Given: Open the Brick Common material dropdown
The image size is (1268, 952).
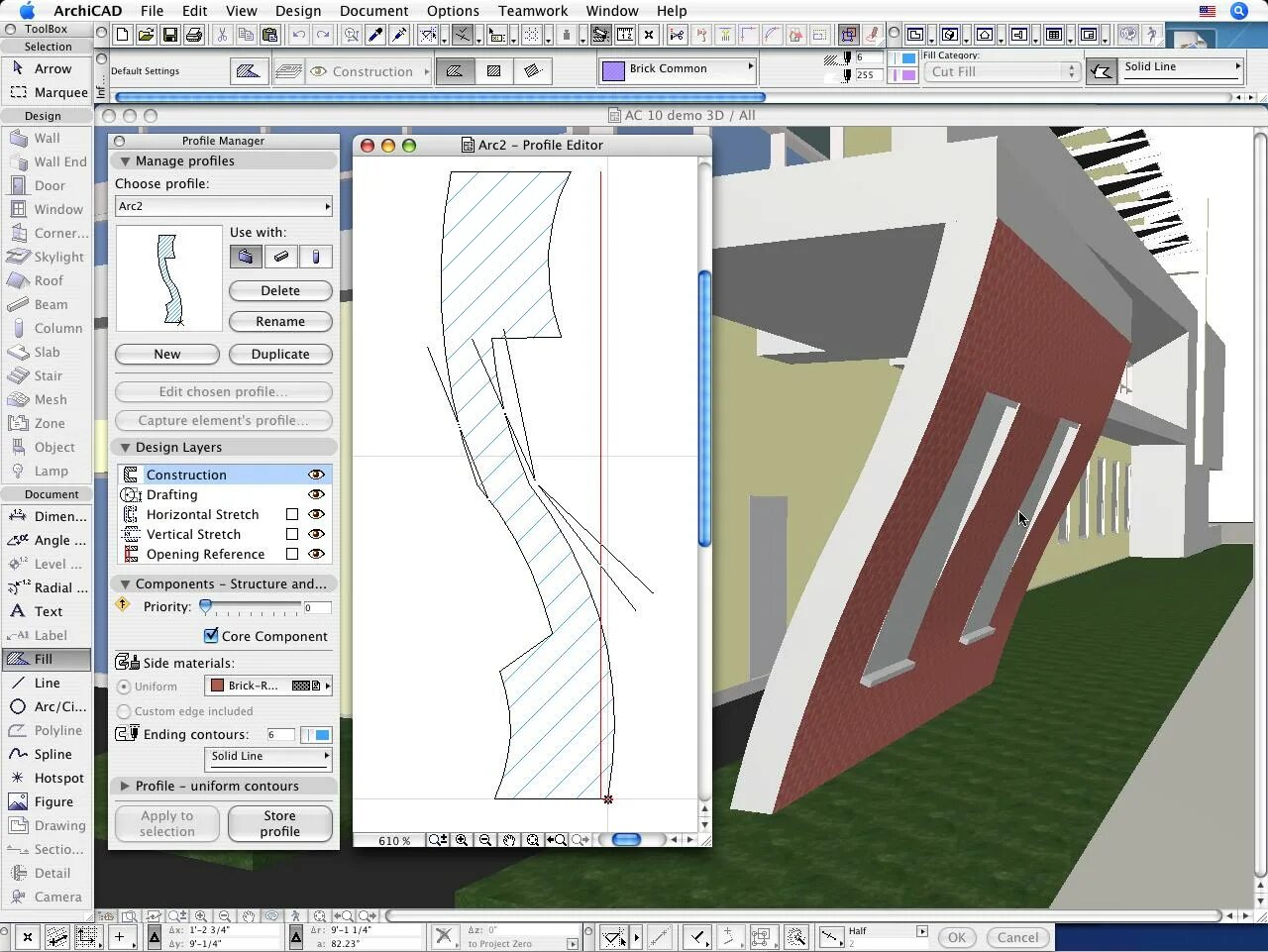Looking at the screenshot, I should pos(678,69).
